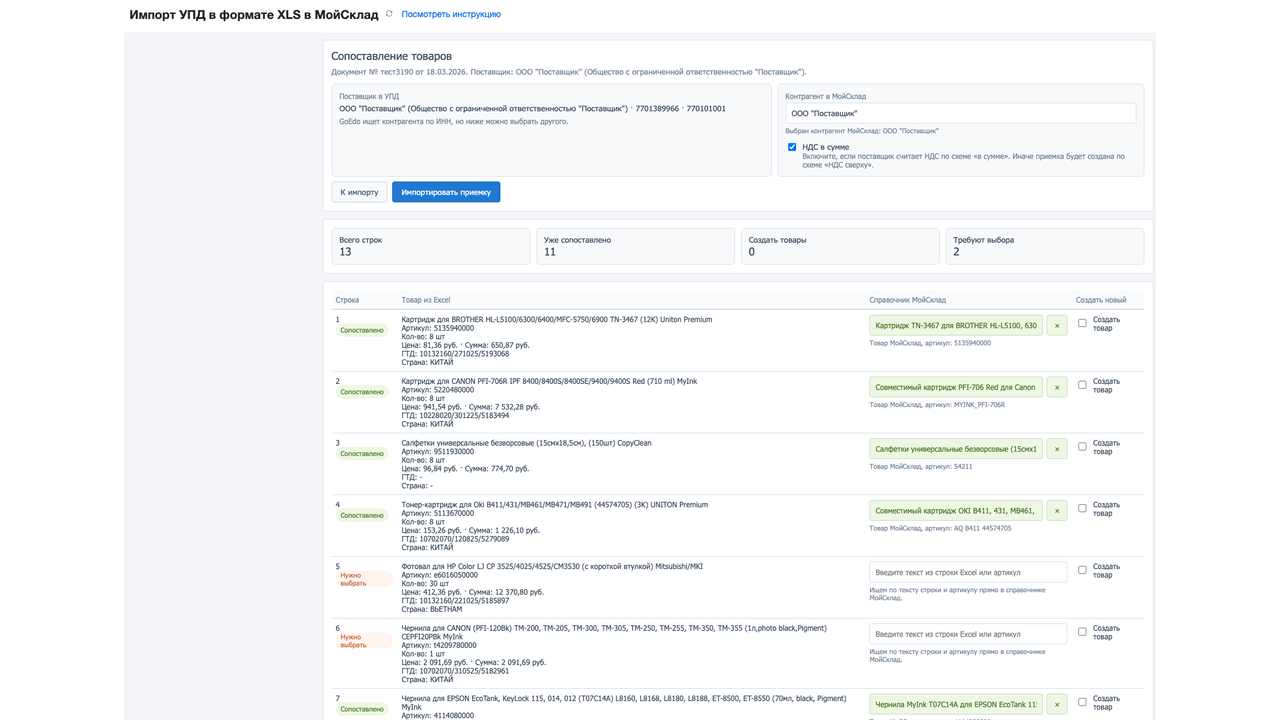Remove PFI-706 Red cartridge match in row 2

tap(1057, 387)
